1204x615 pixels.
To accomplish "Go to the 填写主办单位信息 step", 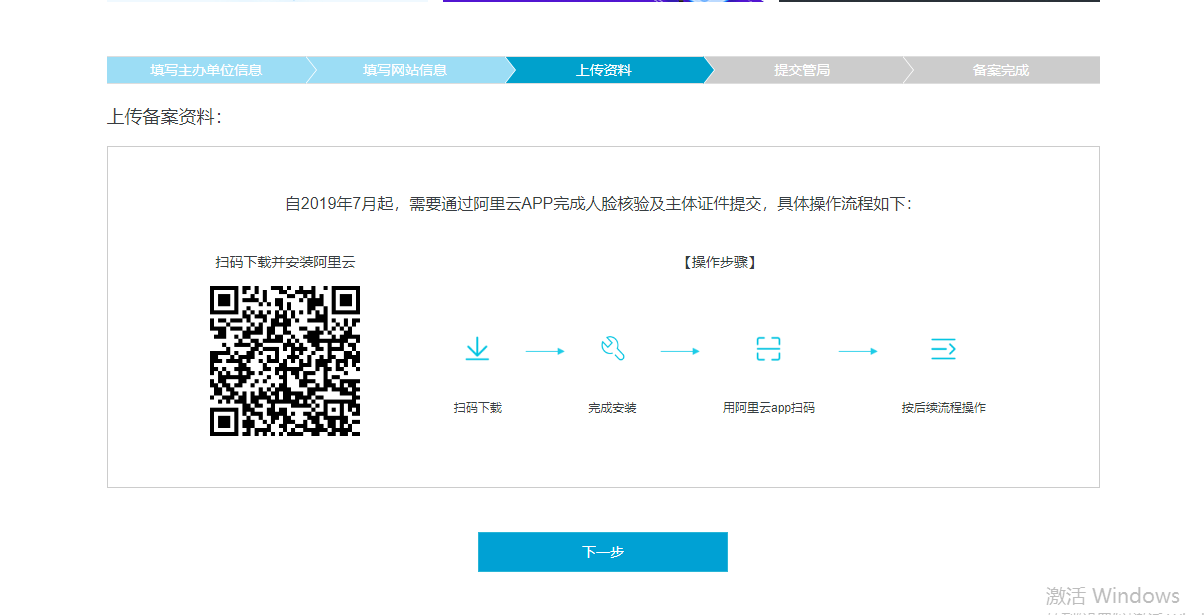I will (206, 70).
